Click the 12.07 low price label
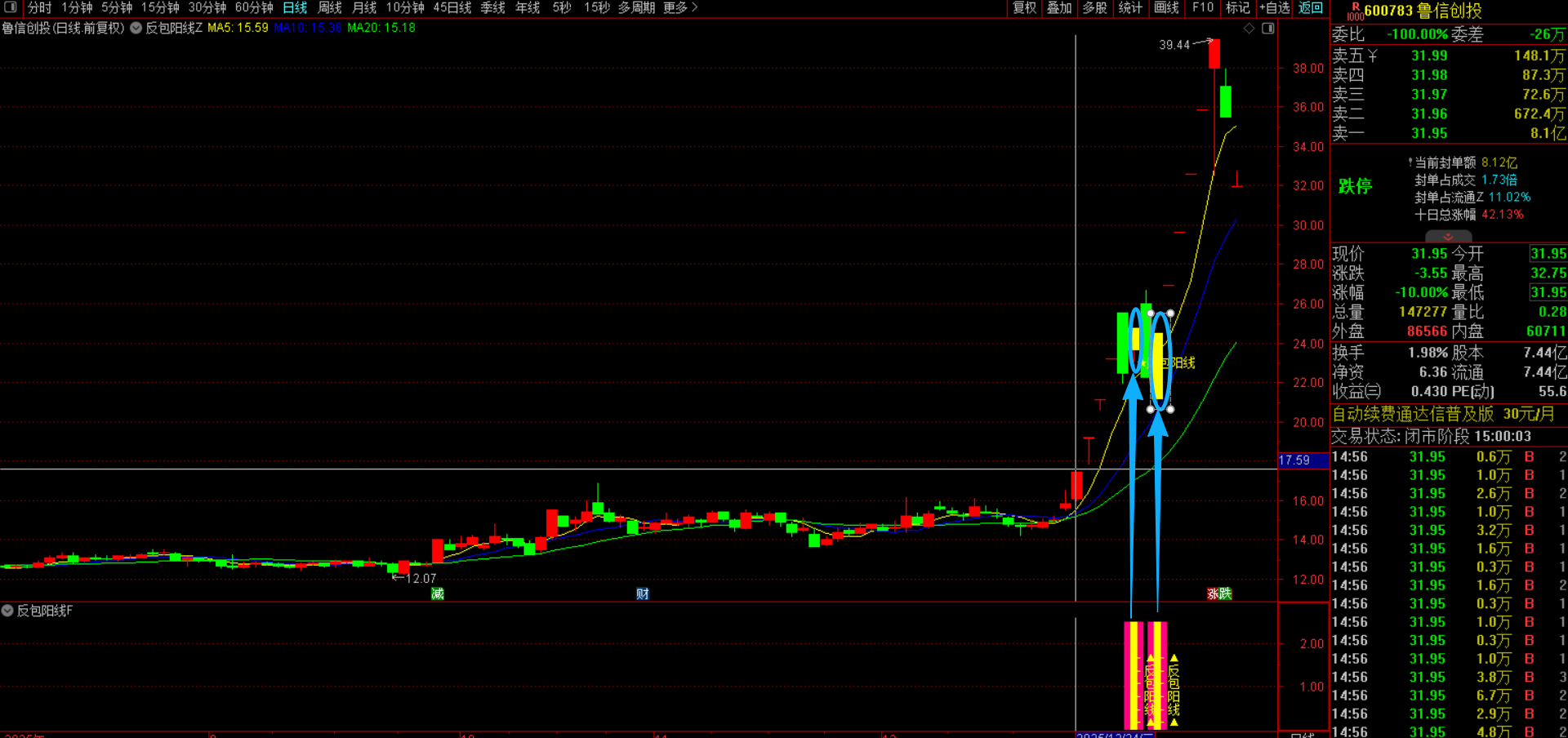Viewport: 1568px width, 738px height. tap(421, 578)
